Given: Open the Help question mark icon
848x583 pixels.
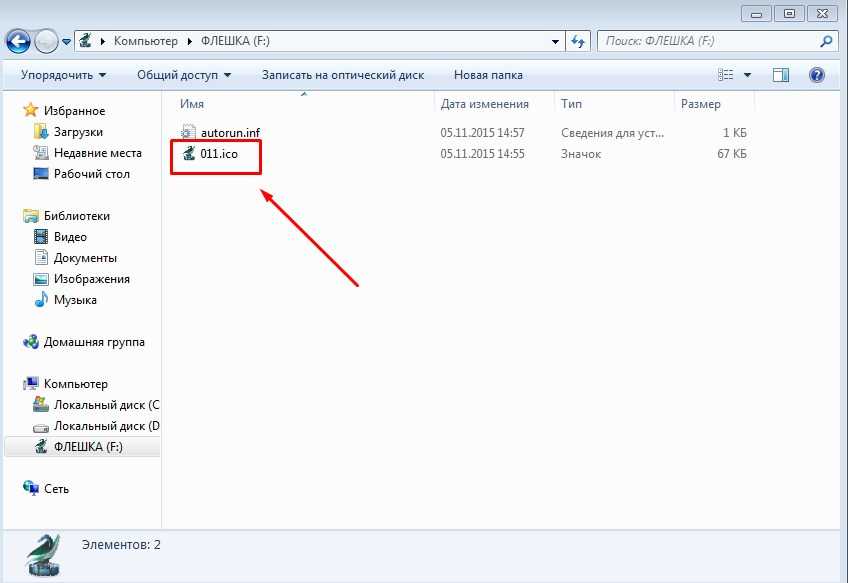Looking at the screenshot, I should point(816,75).
